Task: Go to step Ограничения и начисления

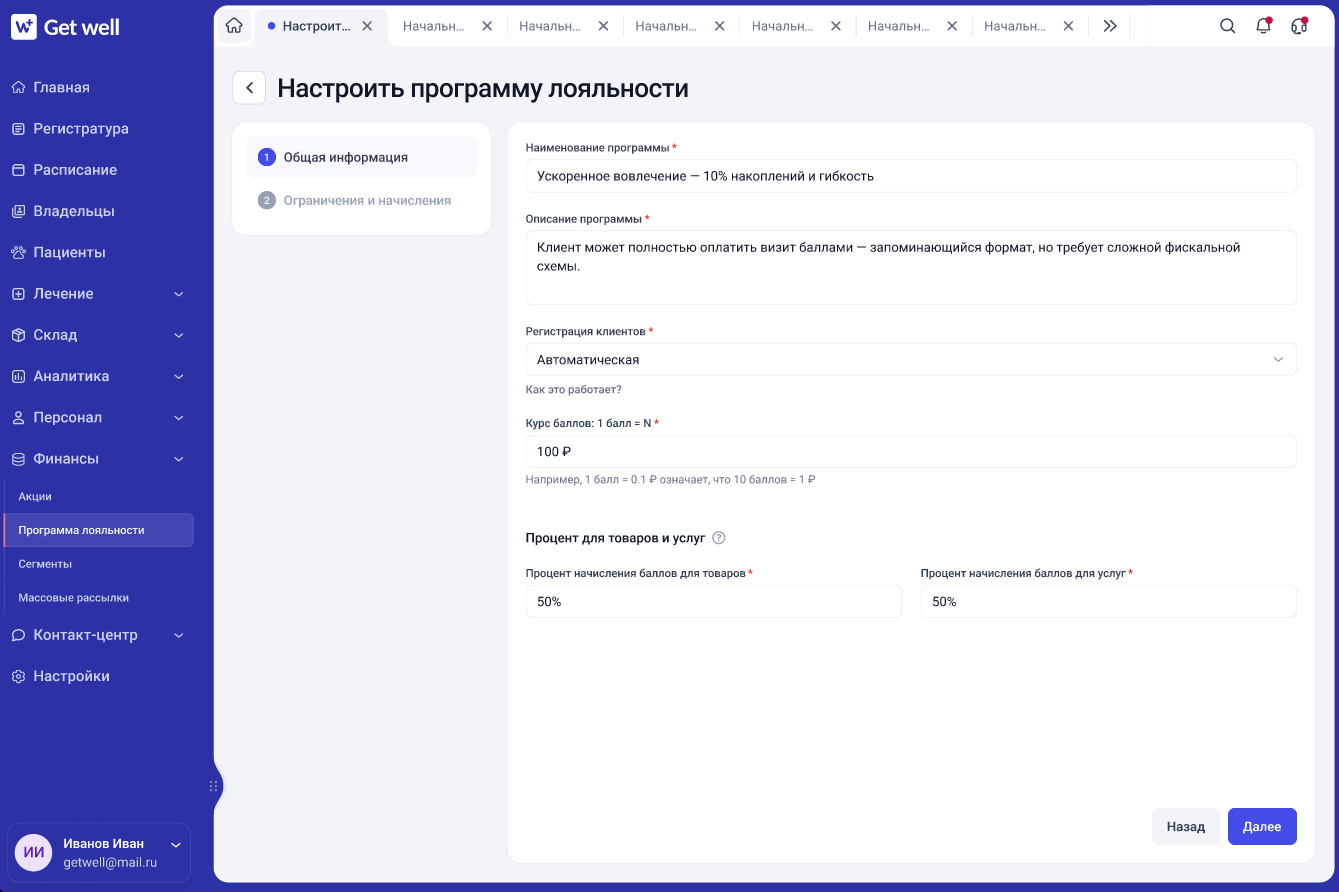Action: (x=361, y=200)
